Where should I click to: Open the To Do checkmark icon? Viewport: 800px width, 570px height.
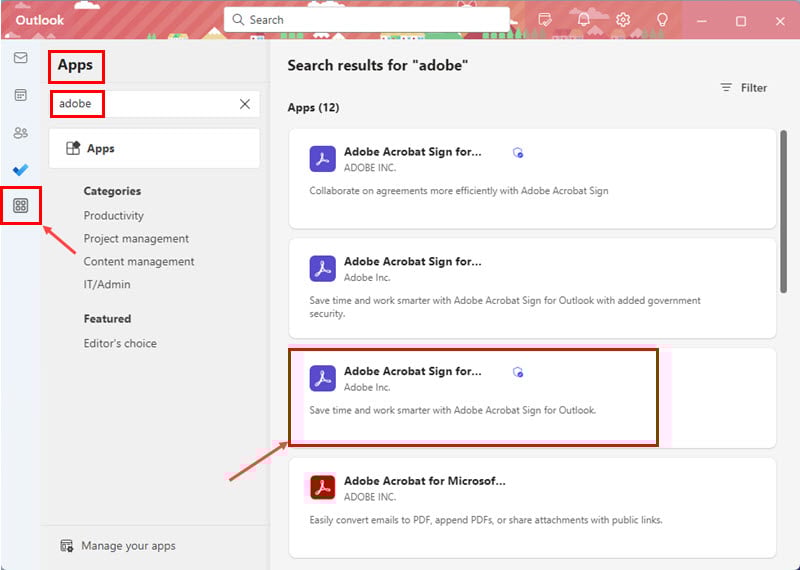(20, 169)
